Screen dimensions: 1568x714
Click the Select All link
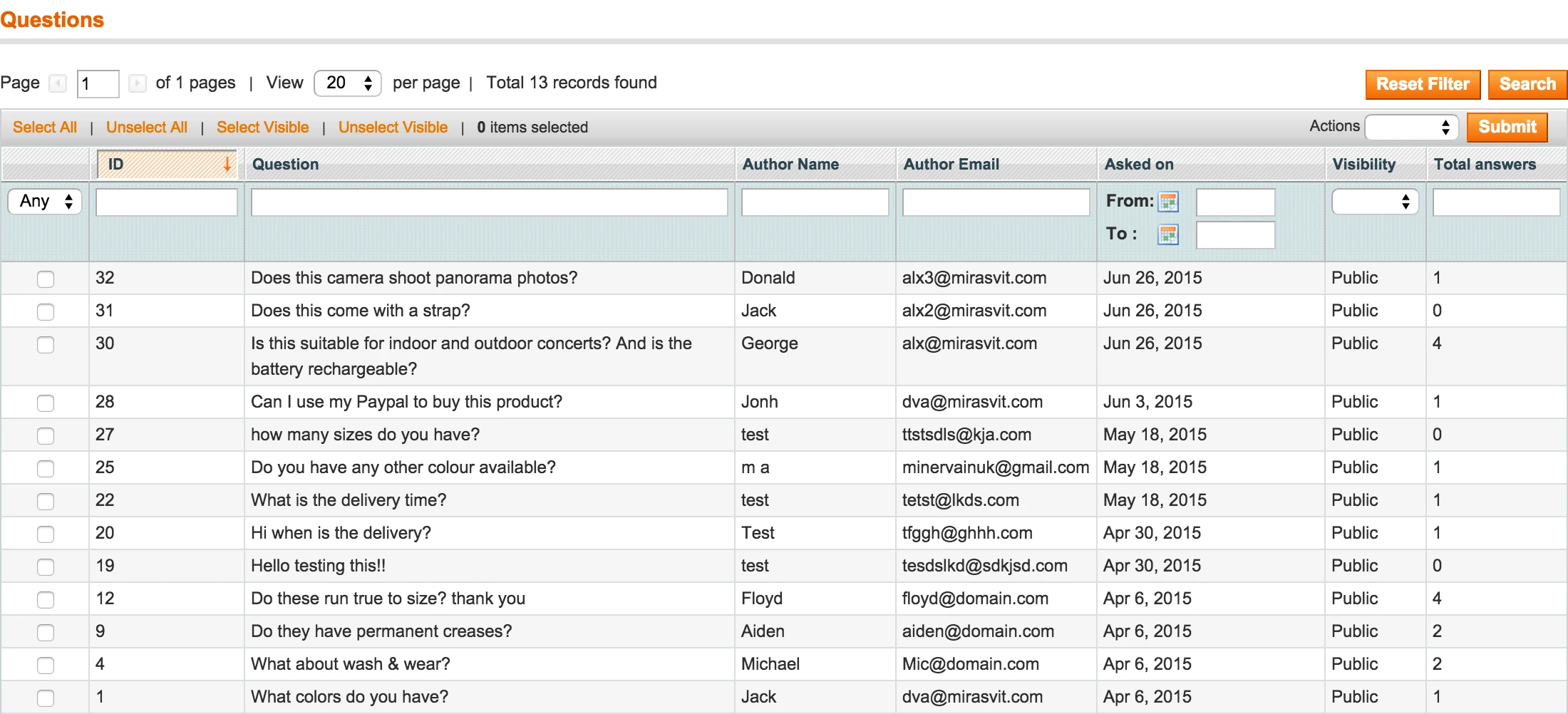(x=45, y=127)
